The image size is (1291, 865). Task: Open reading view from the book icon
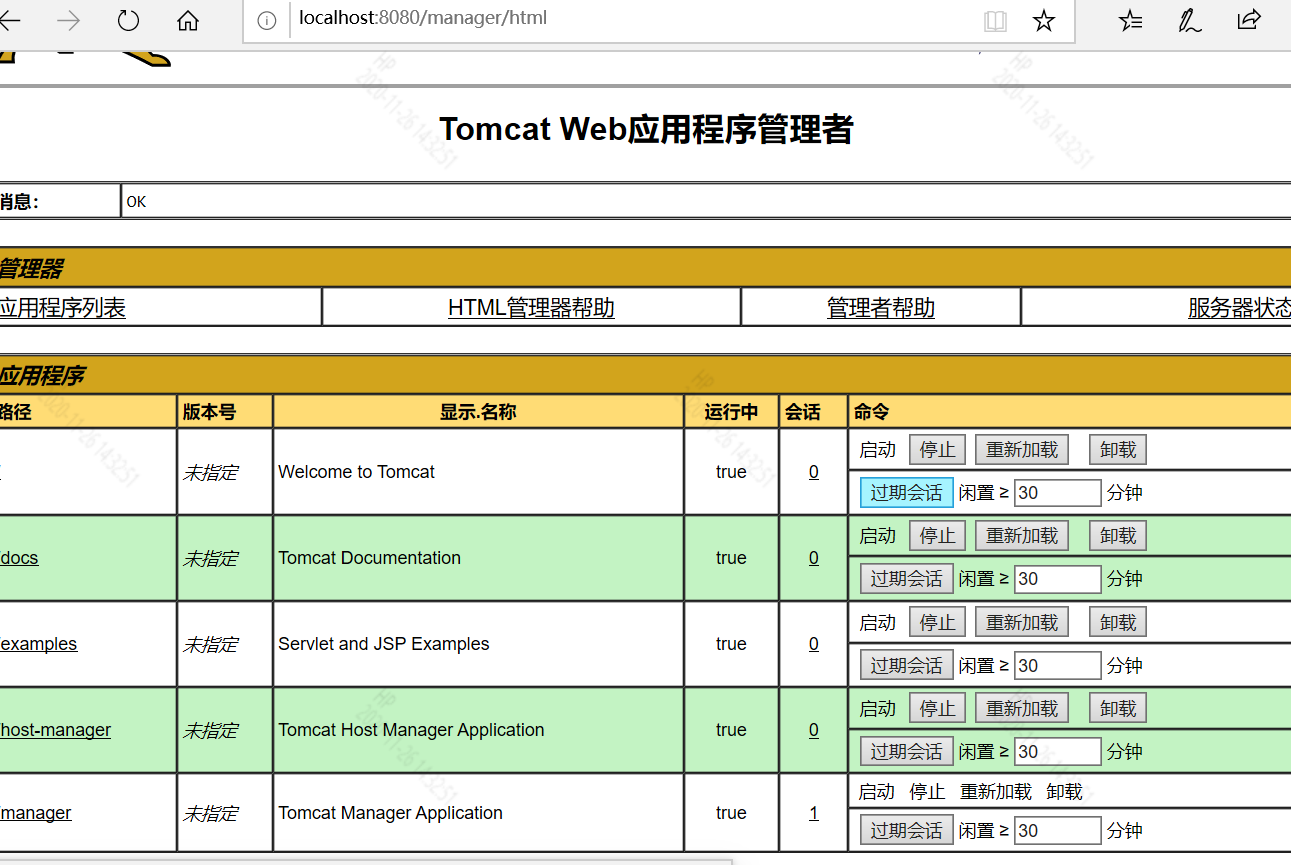(x=995, y=21)
